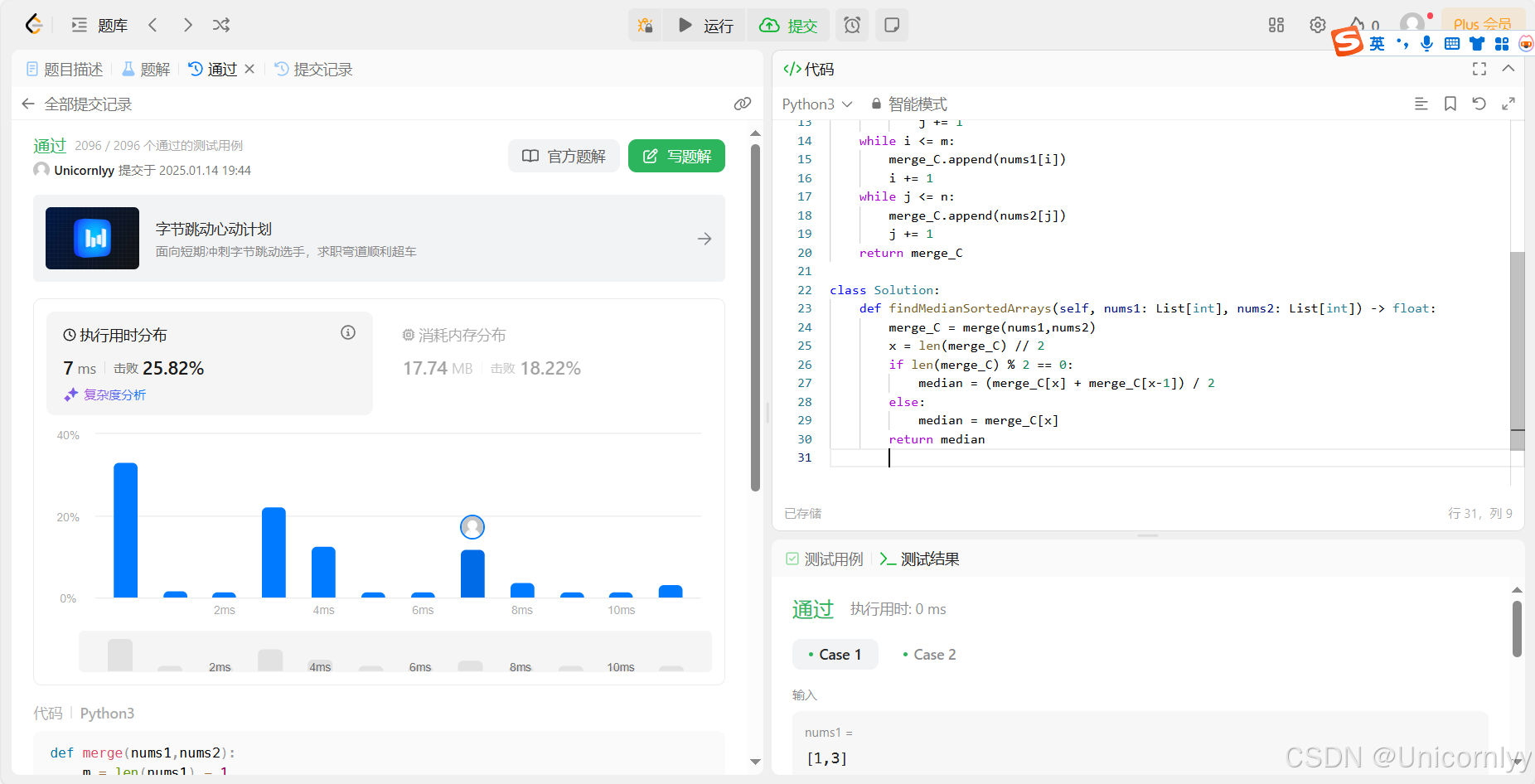Open the Sogou toolbox grid icon
The width and height of the screenshot is (1535, 784).
click(x=1502, y=44)
